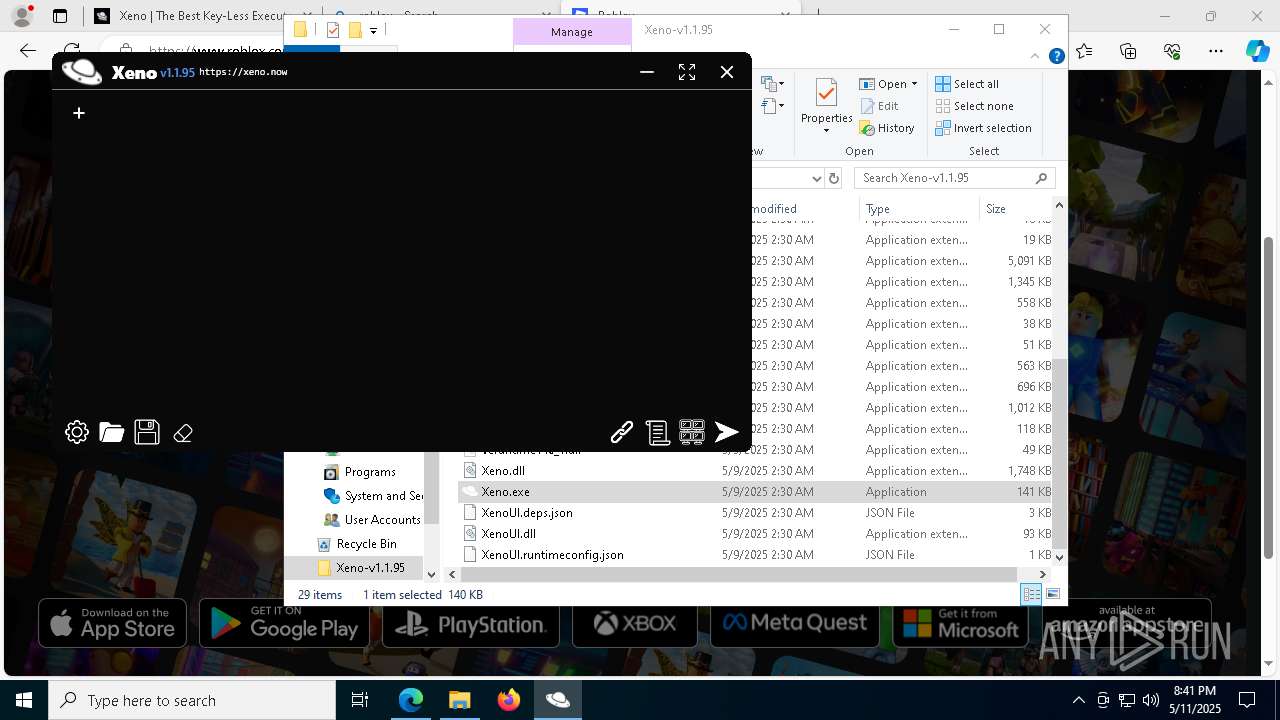Viewport: 1280px width, 720px height.
Task: Click App Store download badge
Action: [112, 623]
